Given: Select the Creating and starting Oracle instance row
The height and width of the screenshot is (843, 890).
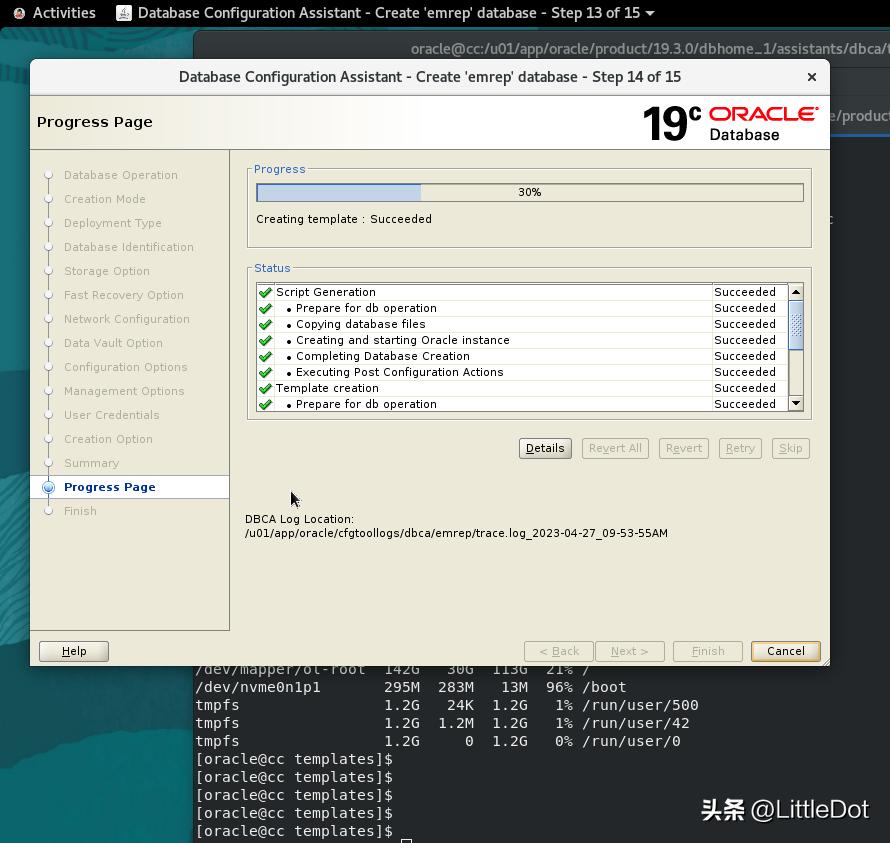Looking at the screenshot, I should point(522,340).
